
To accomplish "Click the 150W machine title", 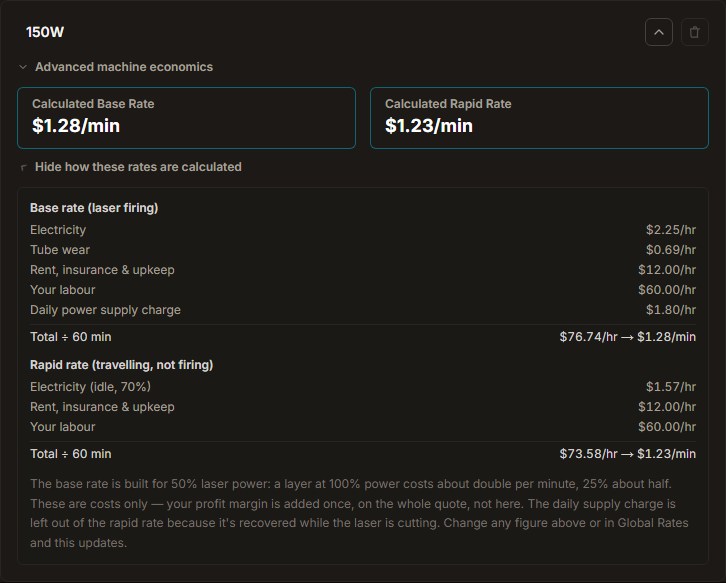I will (x=45, y=32).
